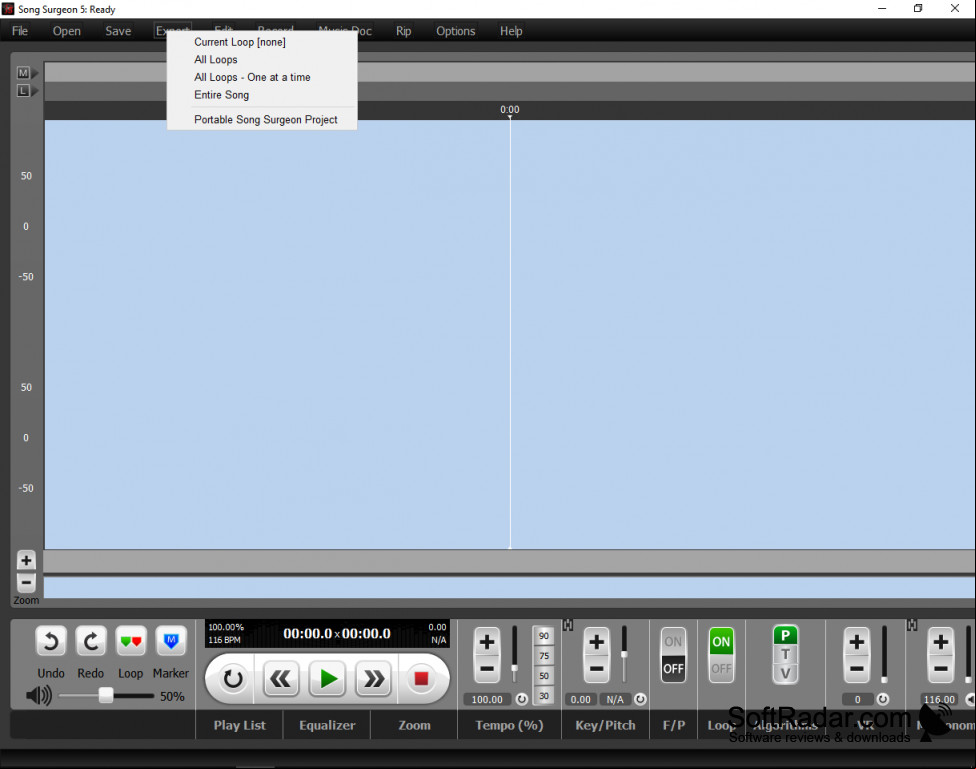Click the Loop ON switch half
Viewport: 976px width, 769px height.
click(721, 641)
